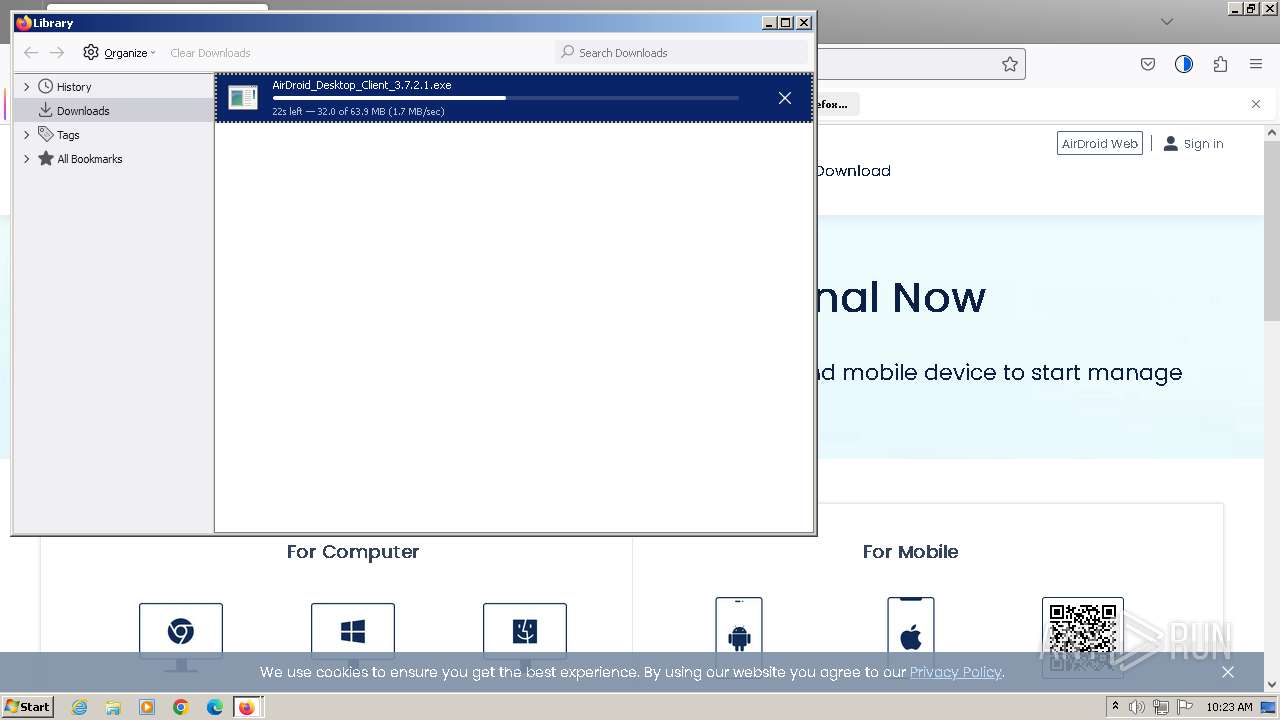Image resolution: width=1280 pixels, height=720 pixels.
Task: Go back in the Library window
Action: [x=31, y=53]
